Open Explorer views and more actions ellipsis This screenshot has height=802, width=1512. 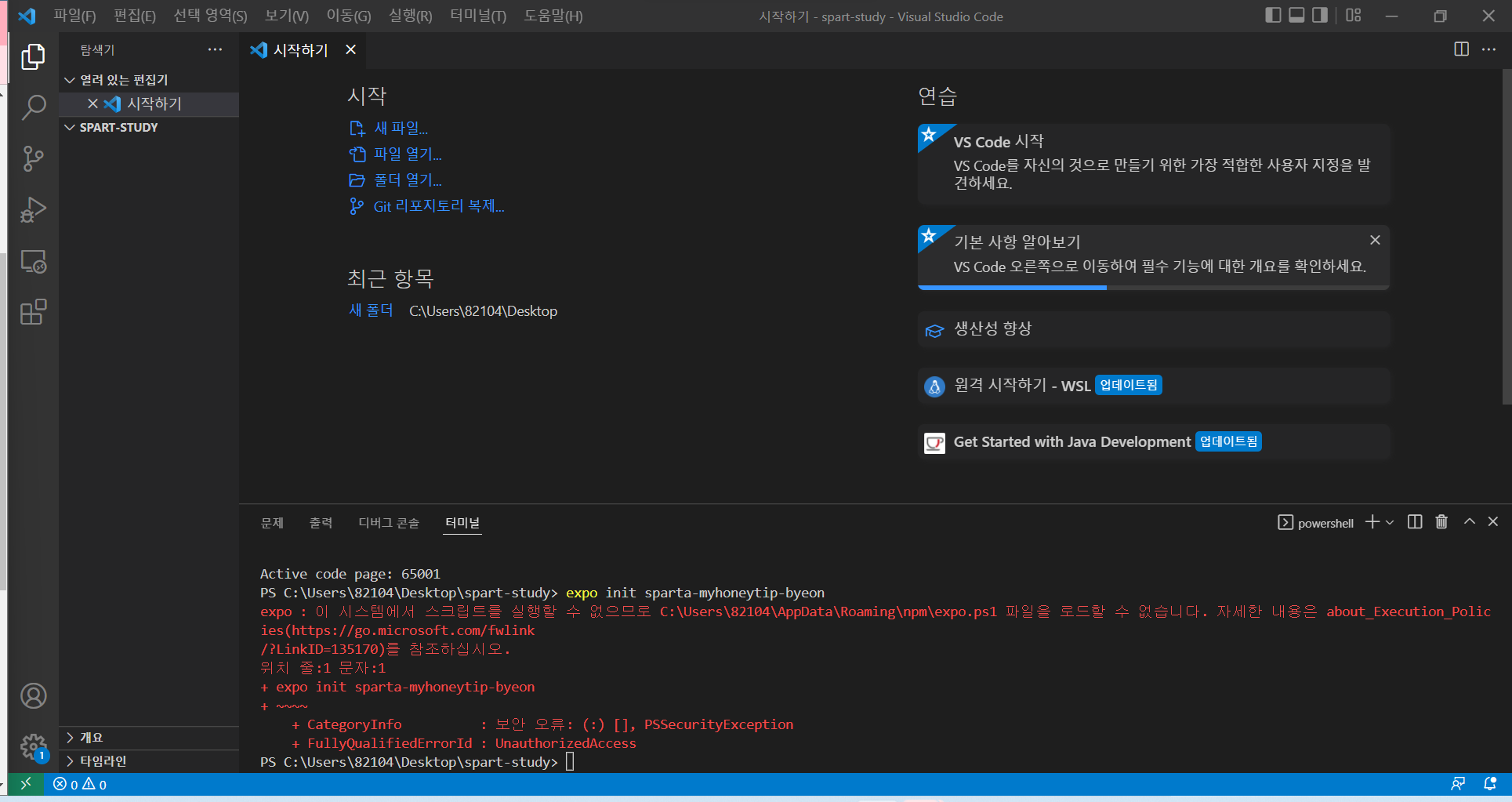click(215, 49)
